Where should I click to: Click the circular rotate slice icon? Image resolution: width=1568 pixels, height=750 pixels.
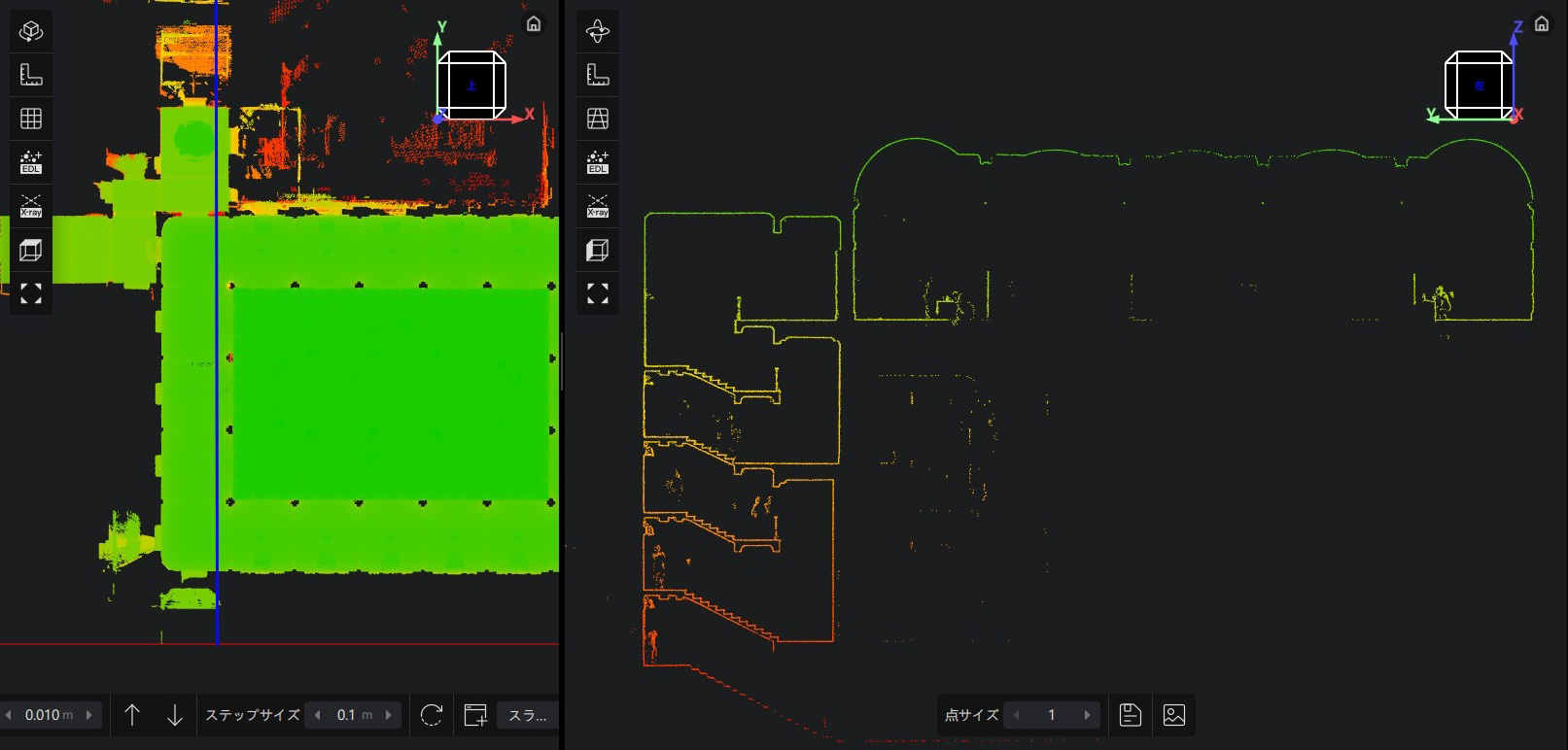click(x=432, y=715)
